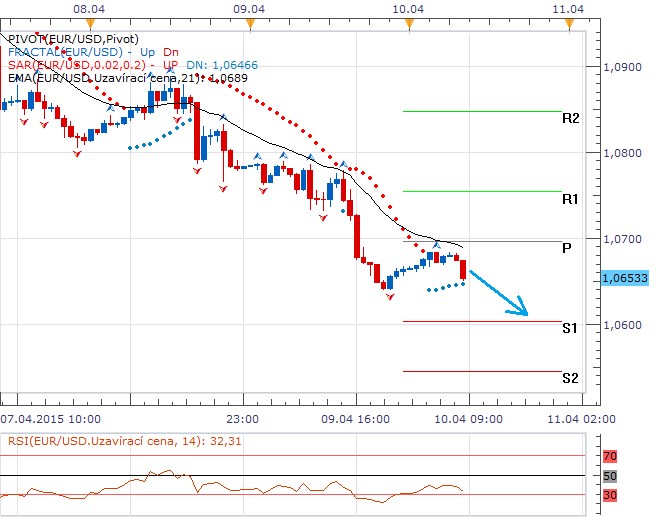Click the 07.04.2015 10:00 time label
This screenshot has height=517, width=658.
(50, 419)
